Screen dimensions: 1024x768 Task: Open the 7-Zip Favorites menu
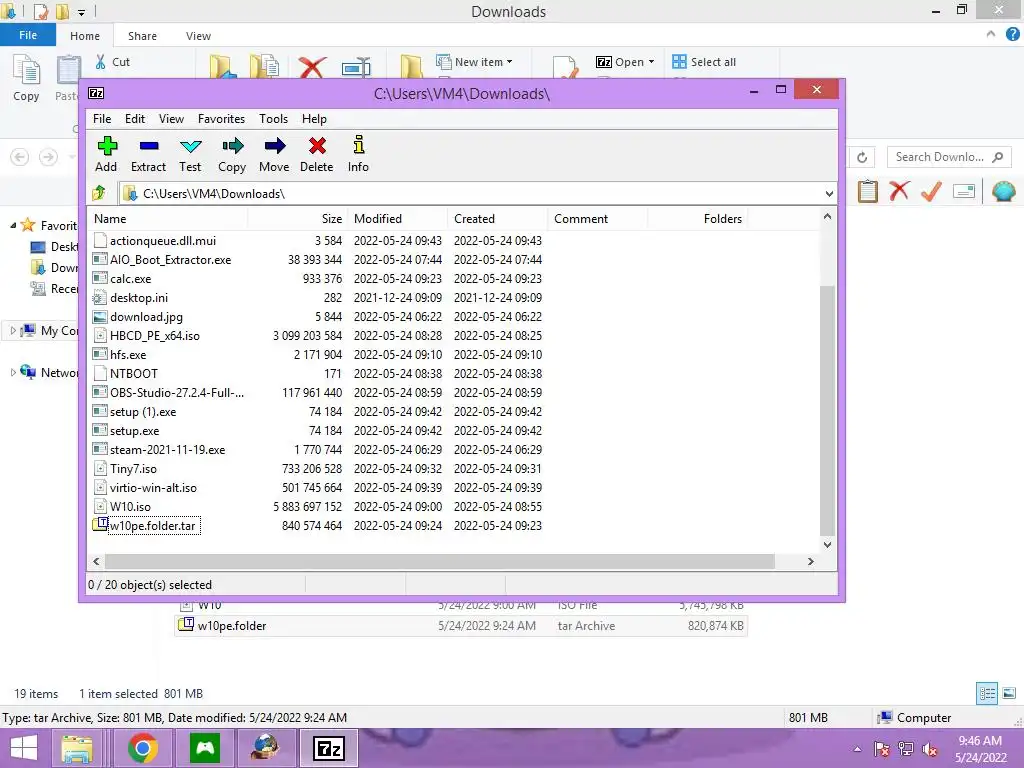coord(221,119)
